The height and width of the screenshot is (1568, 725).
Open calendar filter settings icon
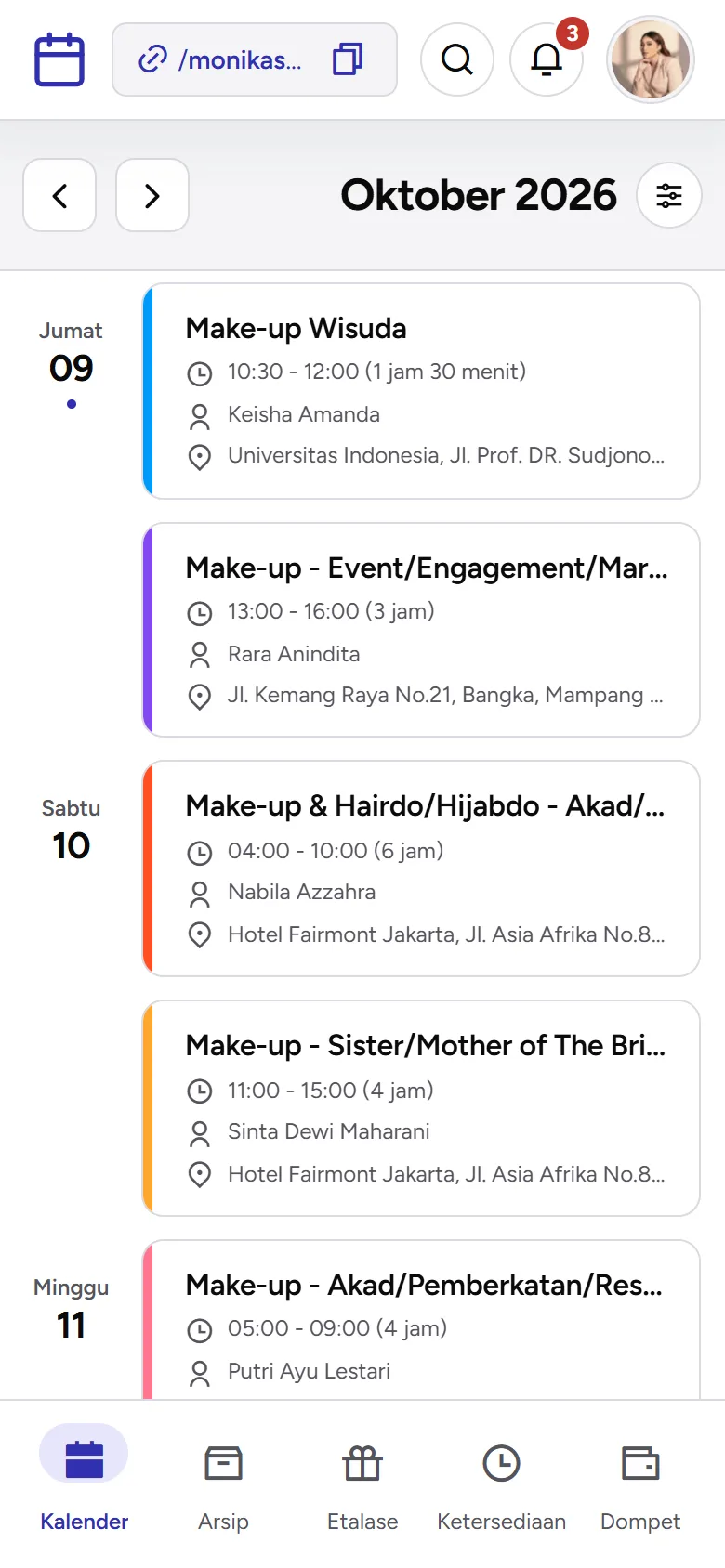669,195
